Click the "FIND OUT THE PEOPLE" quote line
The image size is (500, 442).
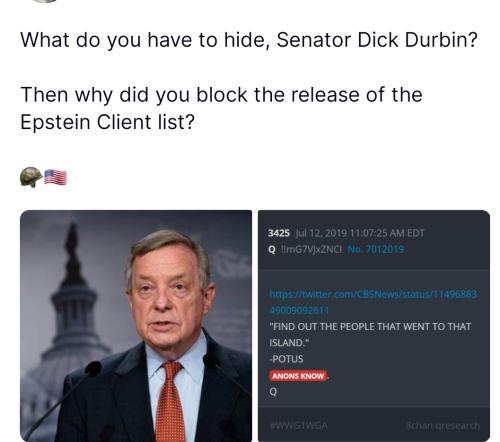[x=370, y=326]
